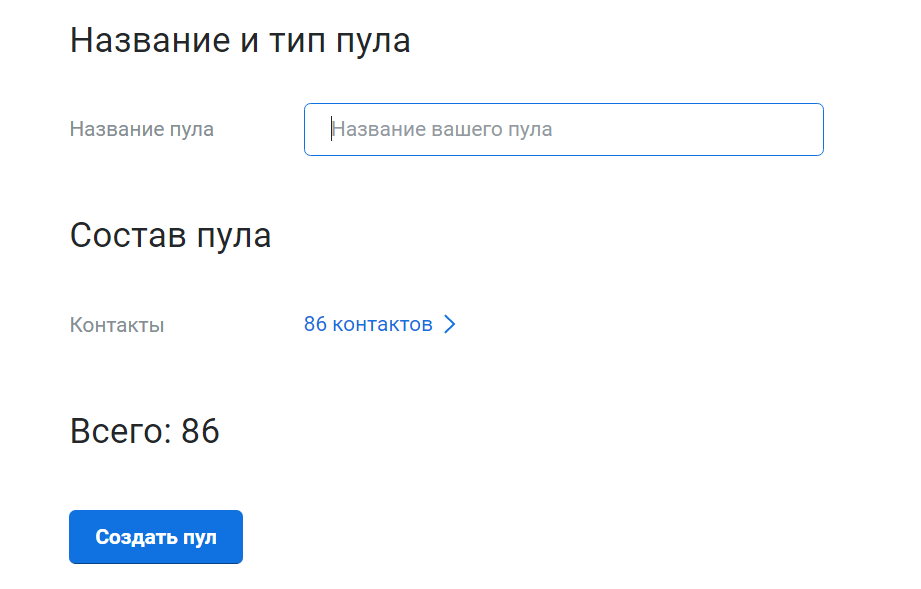
Task: Click the word контактов in the blue link
Action: pyautogui.click(x=382, y=324)
